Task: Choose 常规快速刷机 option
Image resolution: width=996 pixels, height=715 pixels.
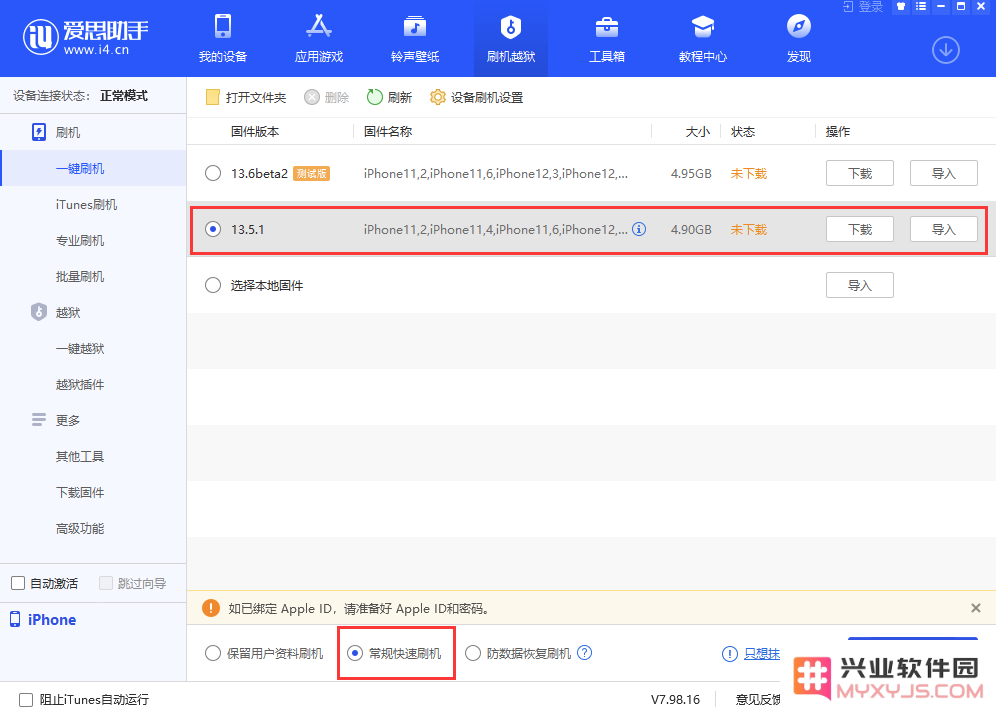Action: 355,653
